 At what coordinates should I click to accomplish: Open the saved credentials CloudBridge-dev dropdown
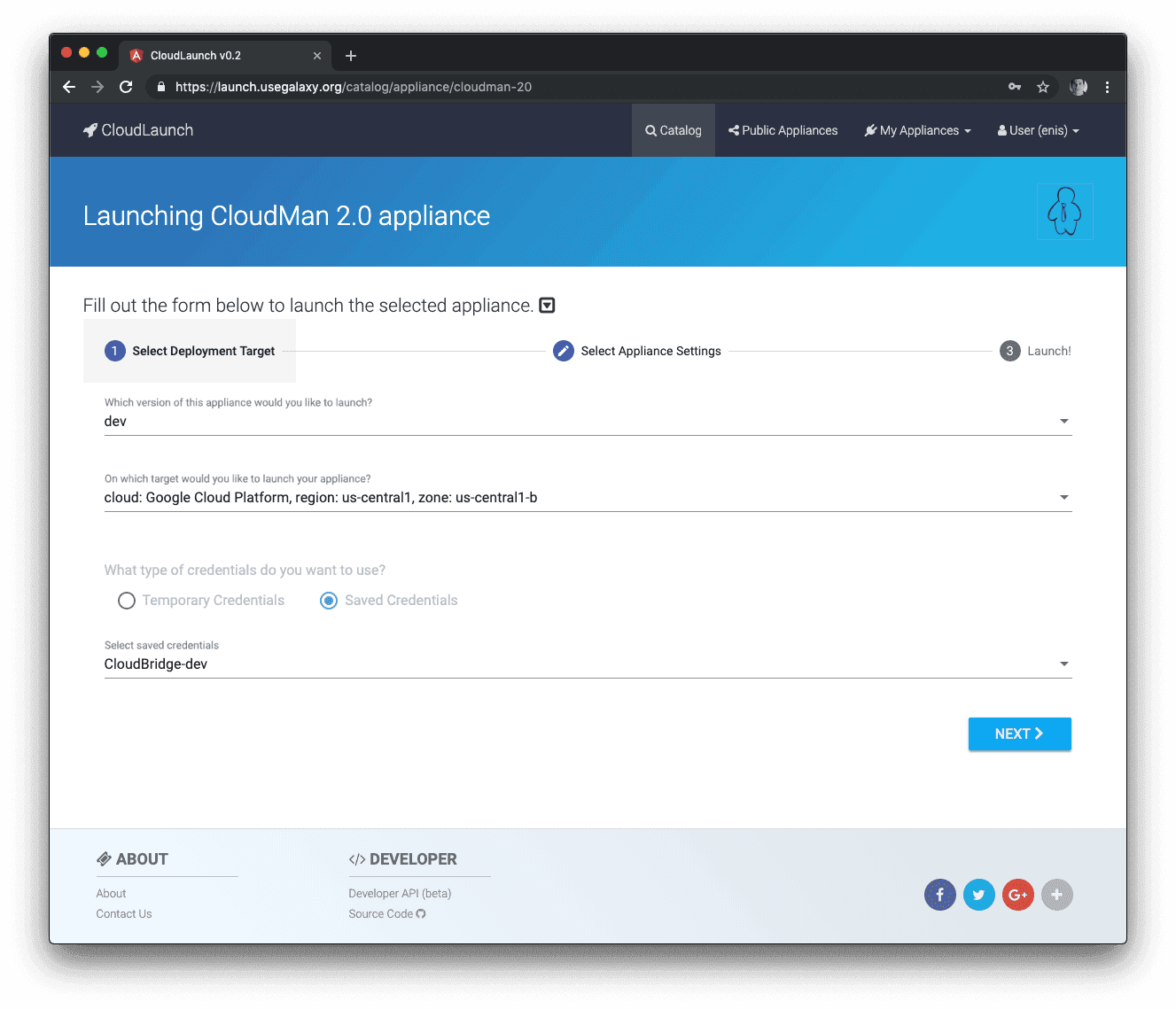(587, 664)
